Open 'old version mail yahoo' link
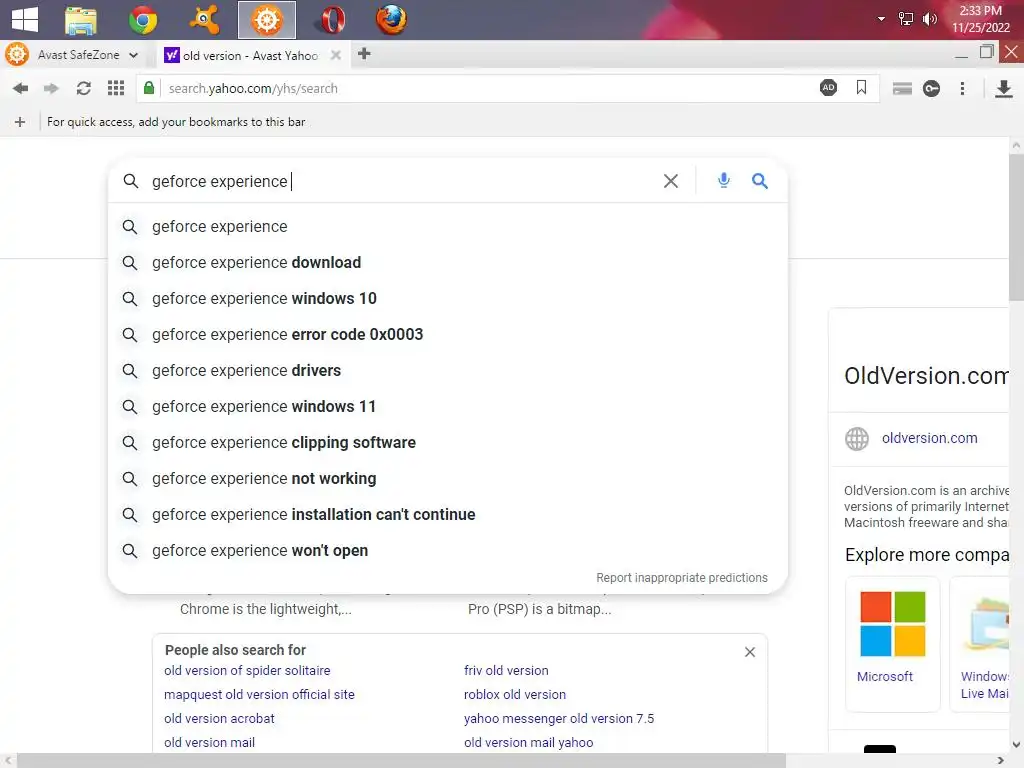The image size is (1024, 768). tap(528, 743)
